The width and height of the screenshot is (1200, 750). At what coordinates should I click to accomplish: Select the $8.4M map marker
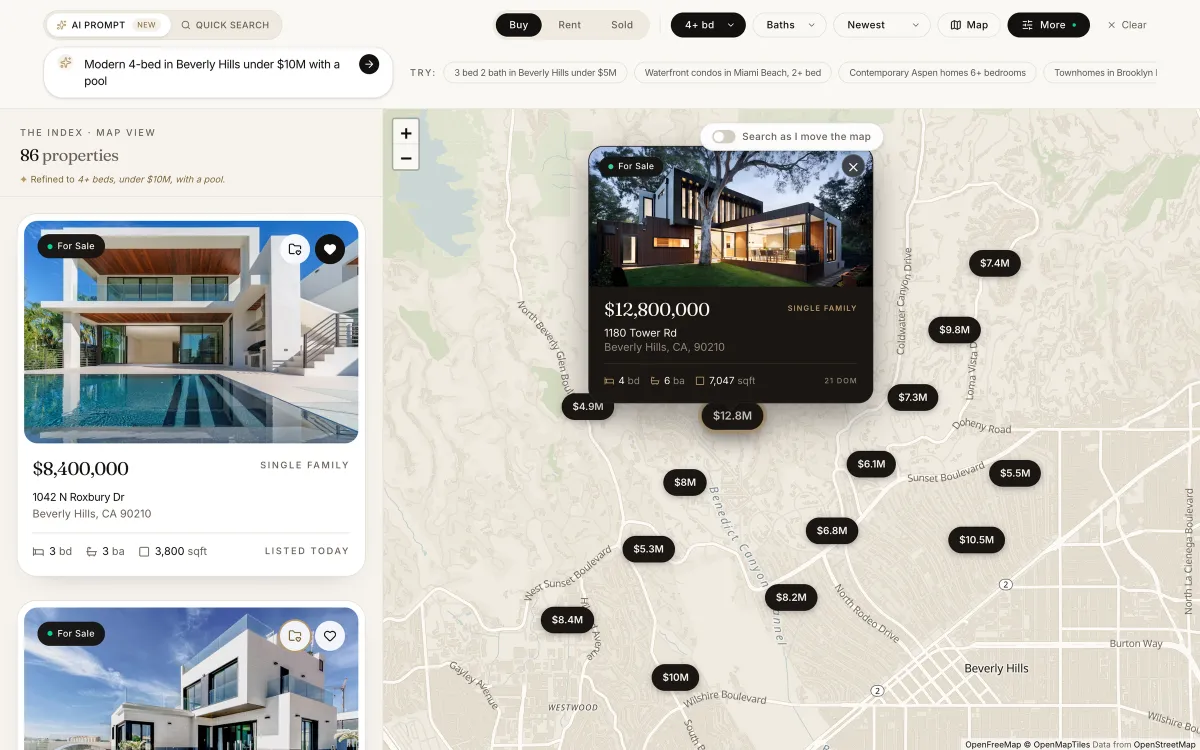[x=567, y=620]
